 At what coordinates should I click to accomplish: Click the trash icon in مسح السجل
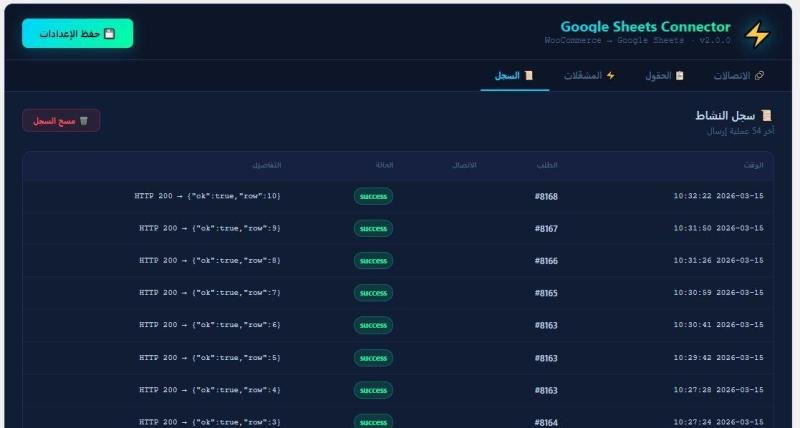pyautogui.click(x=84, y=121)
